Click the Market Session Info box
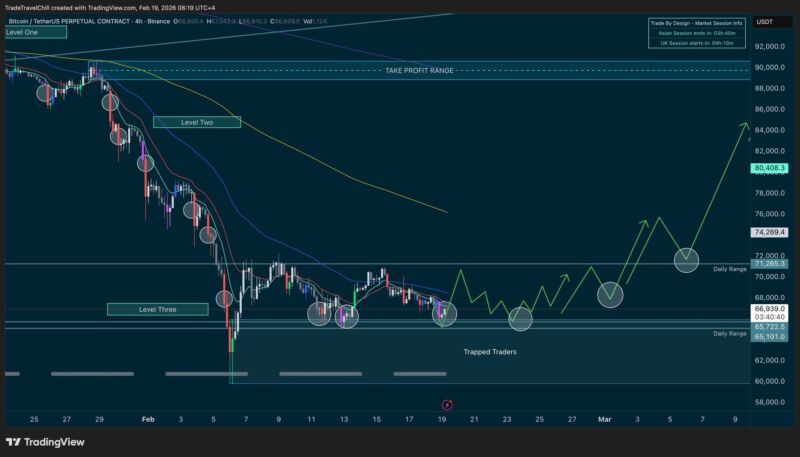This screenshot has height=457, width=800. [x=696, y=33]
